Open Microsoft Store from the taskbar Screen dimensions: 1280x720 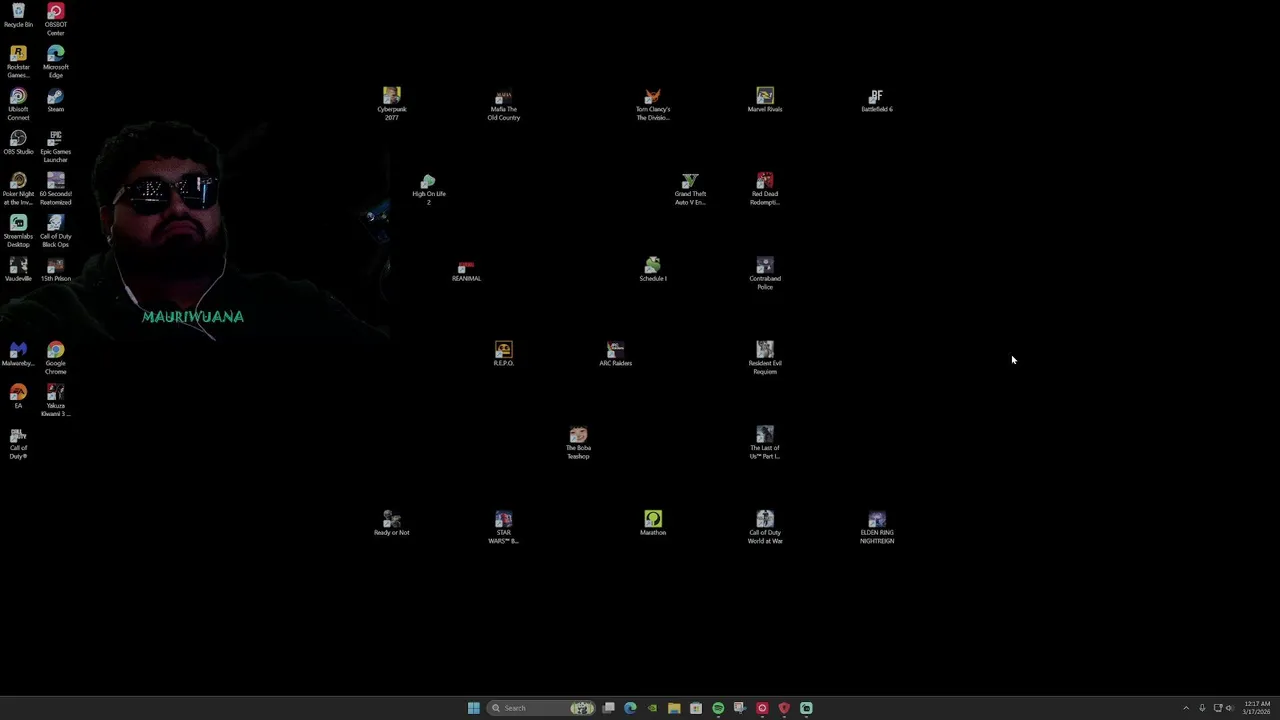click(696, 708)
